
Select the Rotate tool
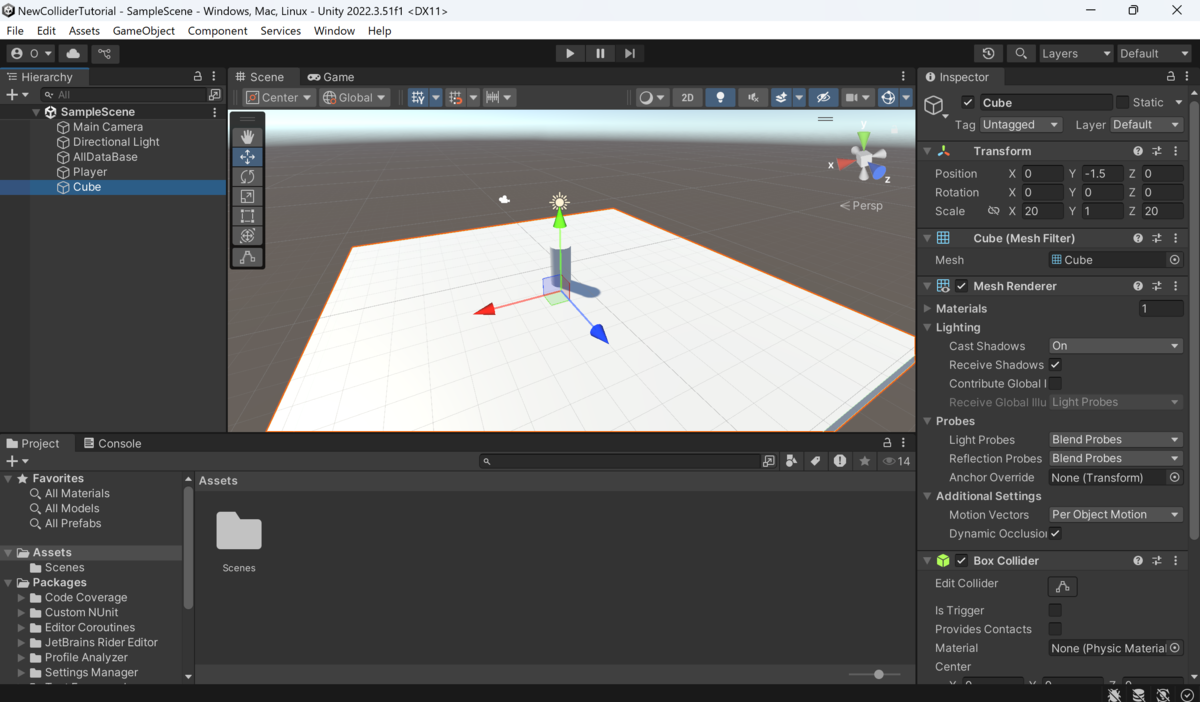(x=247, y=176)
